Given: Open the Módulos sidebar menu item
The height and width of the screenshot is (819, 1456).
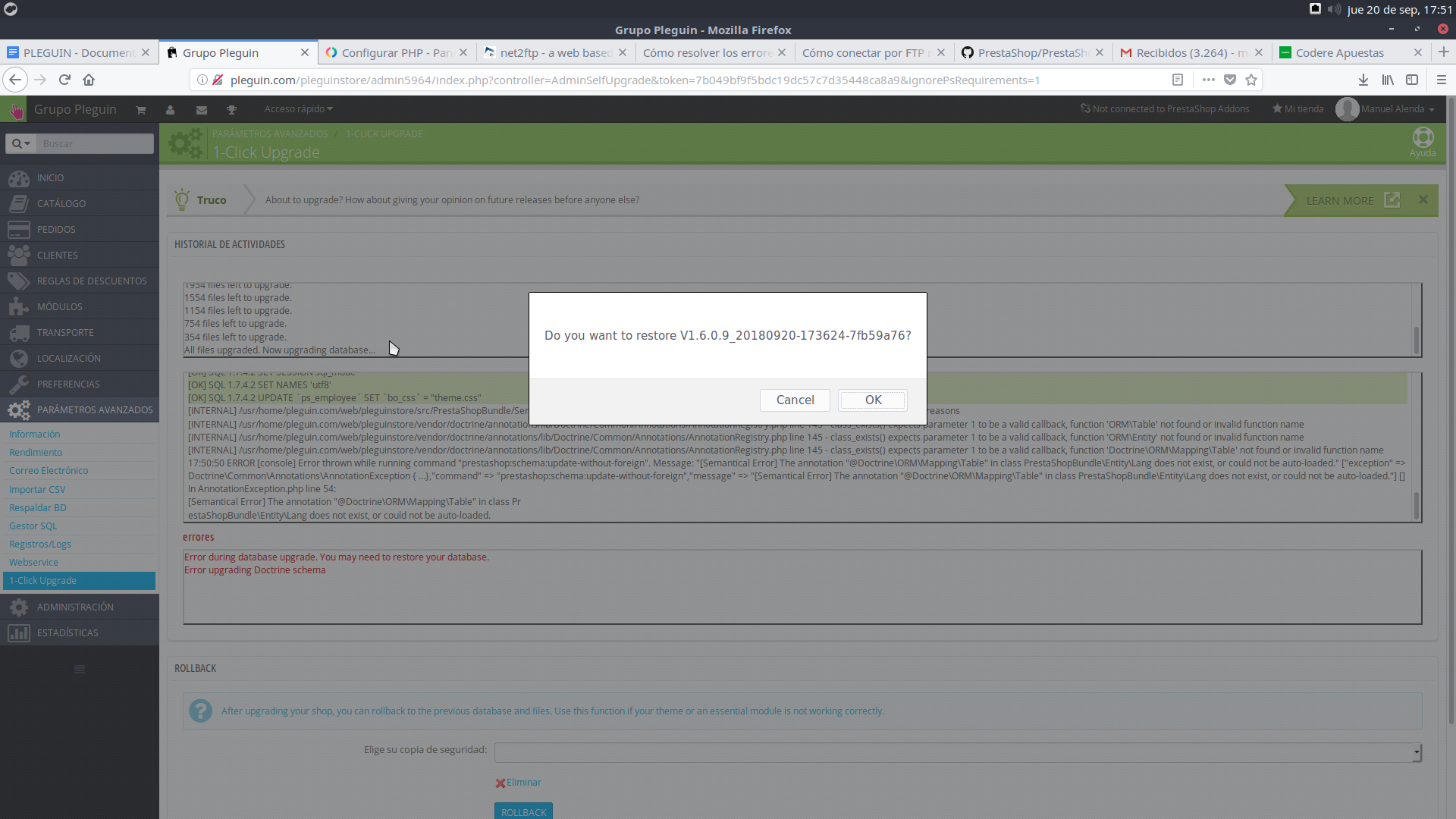Looking at the screenshot, I should (60, 306).
